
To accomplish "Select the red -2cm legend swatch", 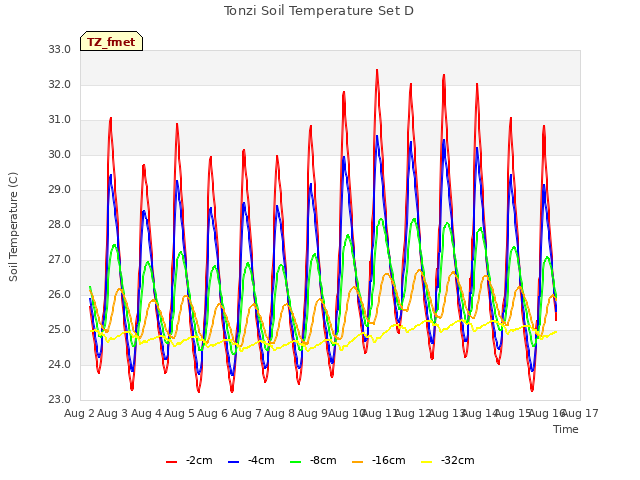I will (x=171, y=462).
